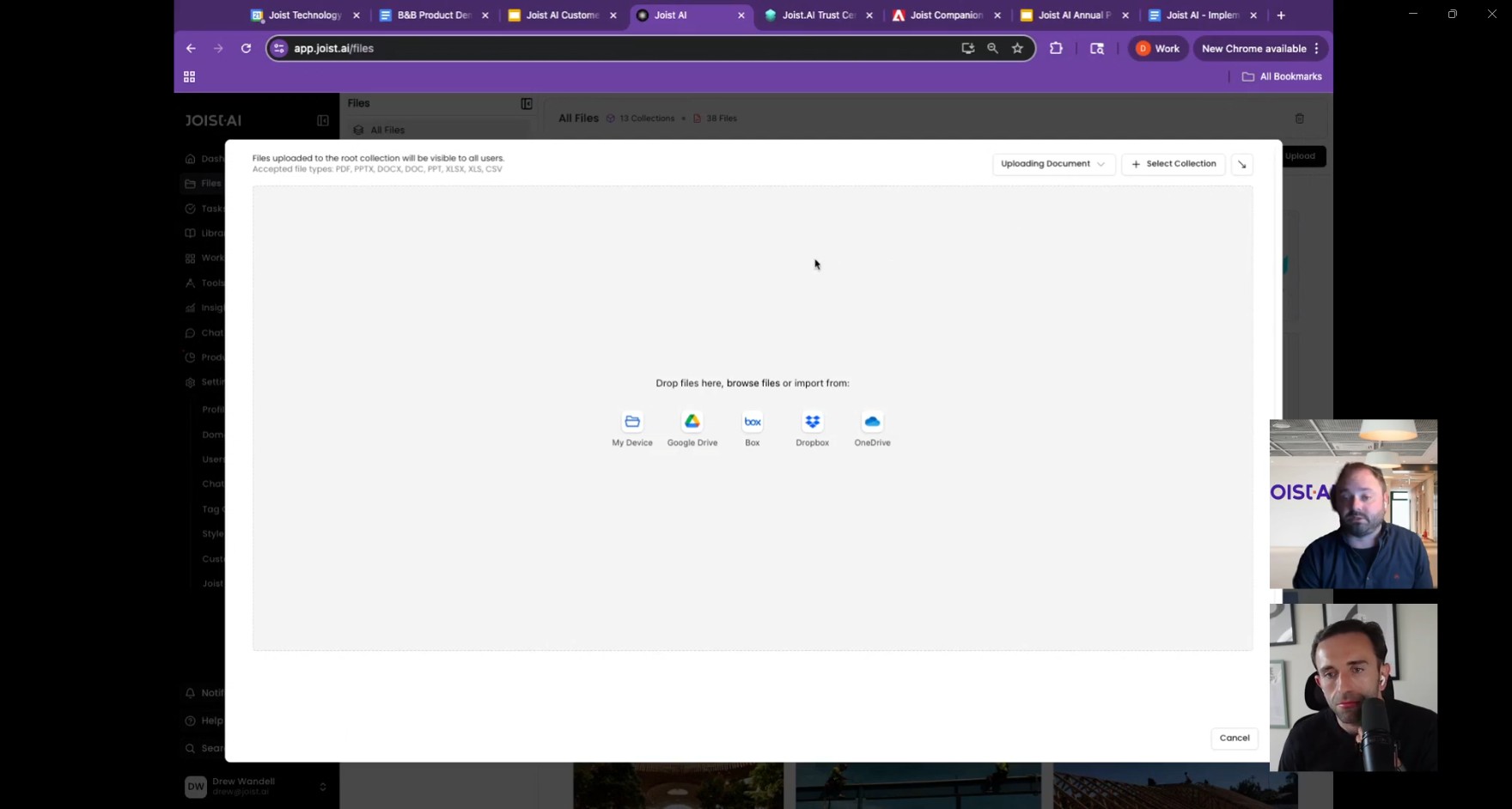This screenshot has height=809, width=1512.
Task: Switch to Joist Technology tab
Action: pos(305,15)
